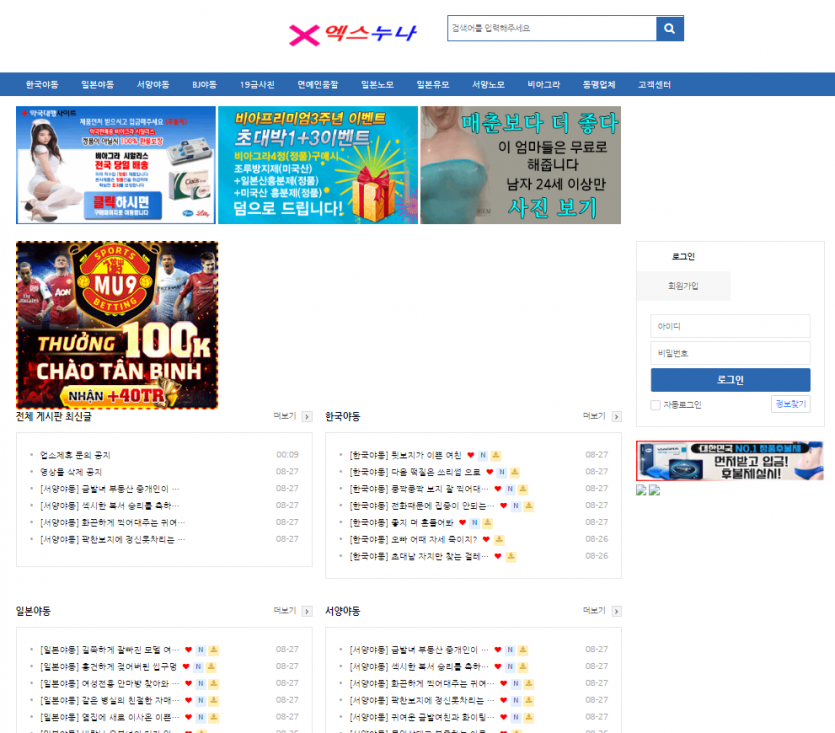Click the red heart icon on first 한국야동 post
The height and width of the screenshot is (733, 835).
tap(470, 455)
